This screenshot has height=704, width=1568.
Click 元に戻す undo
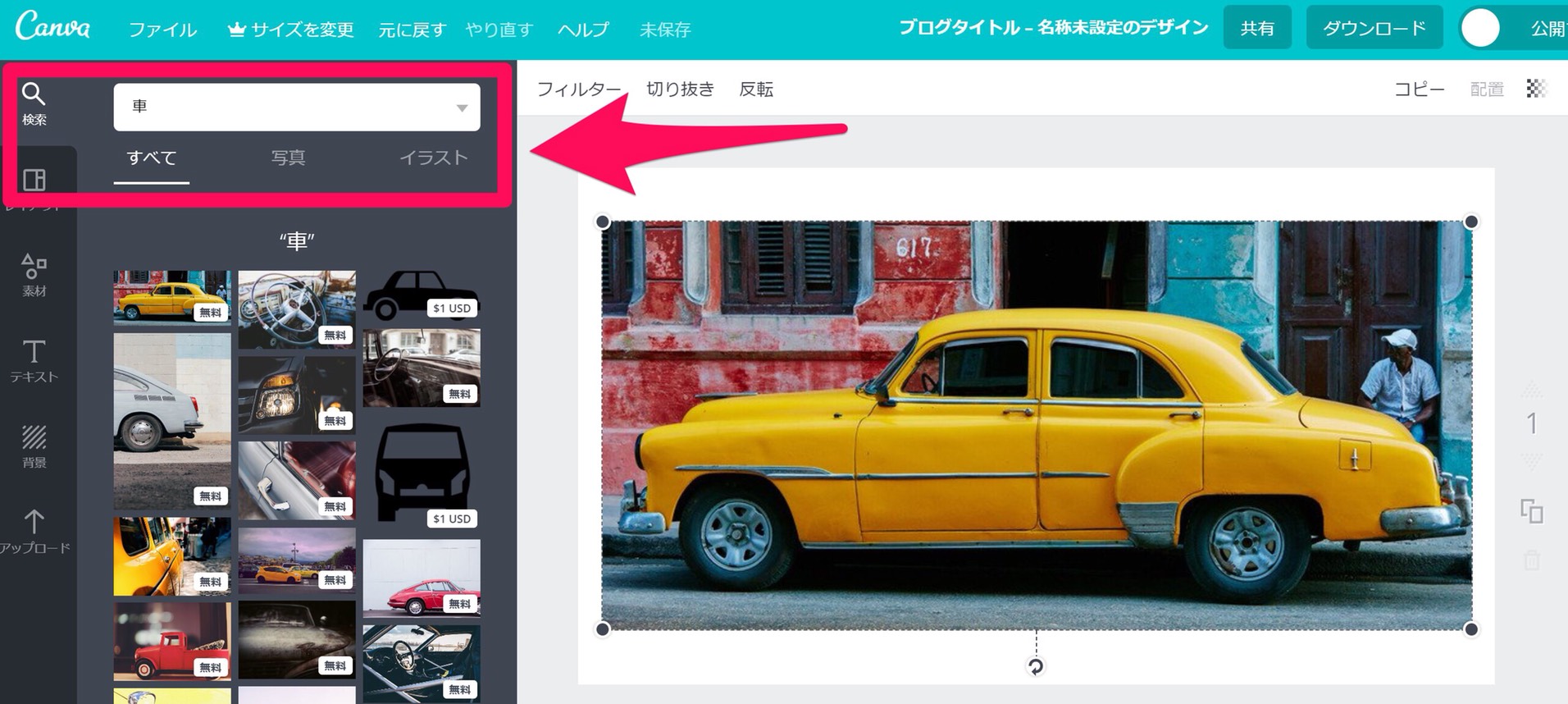[412, 30]
